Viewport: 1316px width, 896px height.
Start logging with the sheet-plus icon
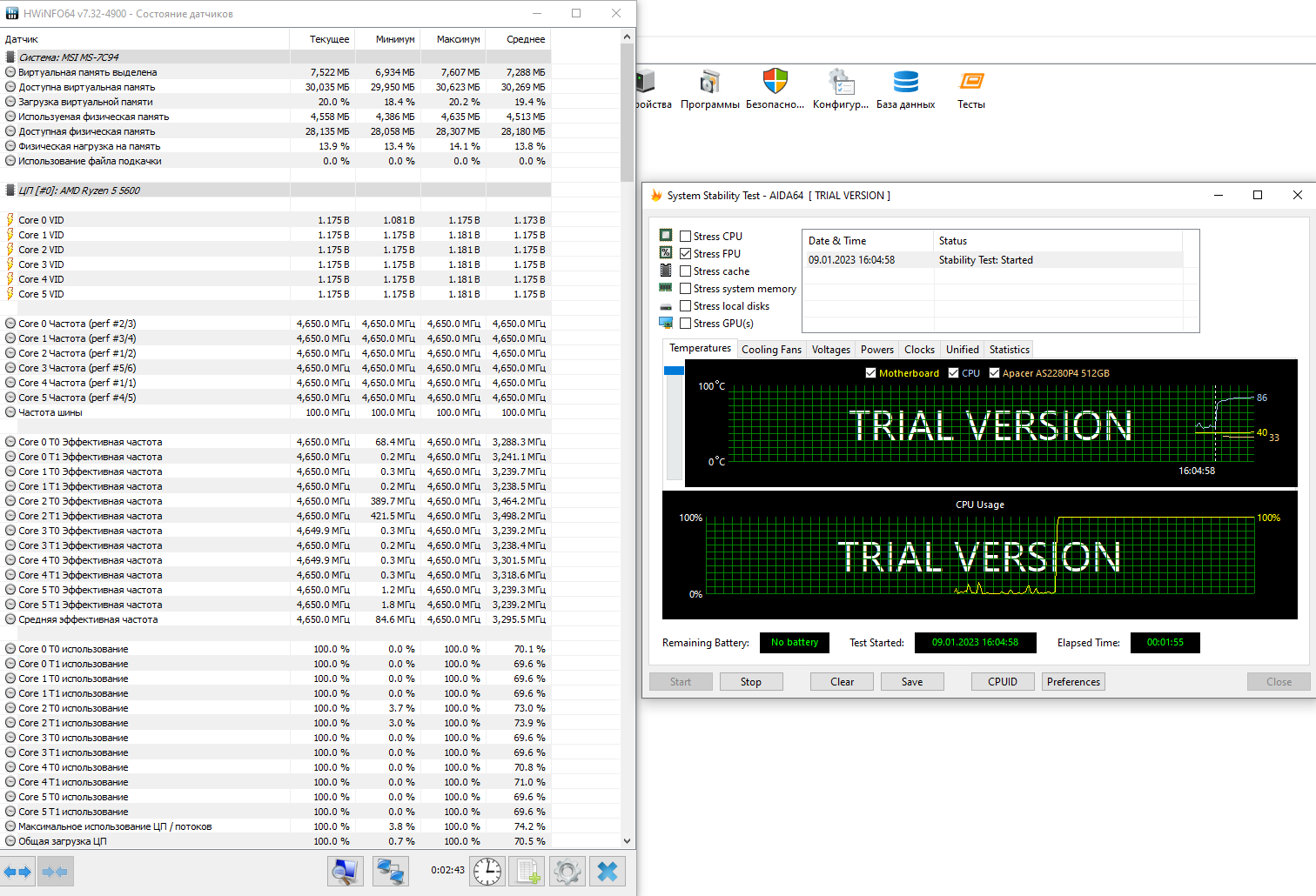[527, 872]
